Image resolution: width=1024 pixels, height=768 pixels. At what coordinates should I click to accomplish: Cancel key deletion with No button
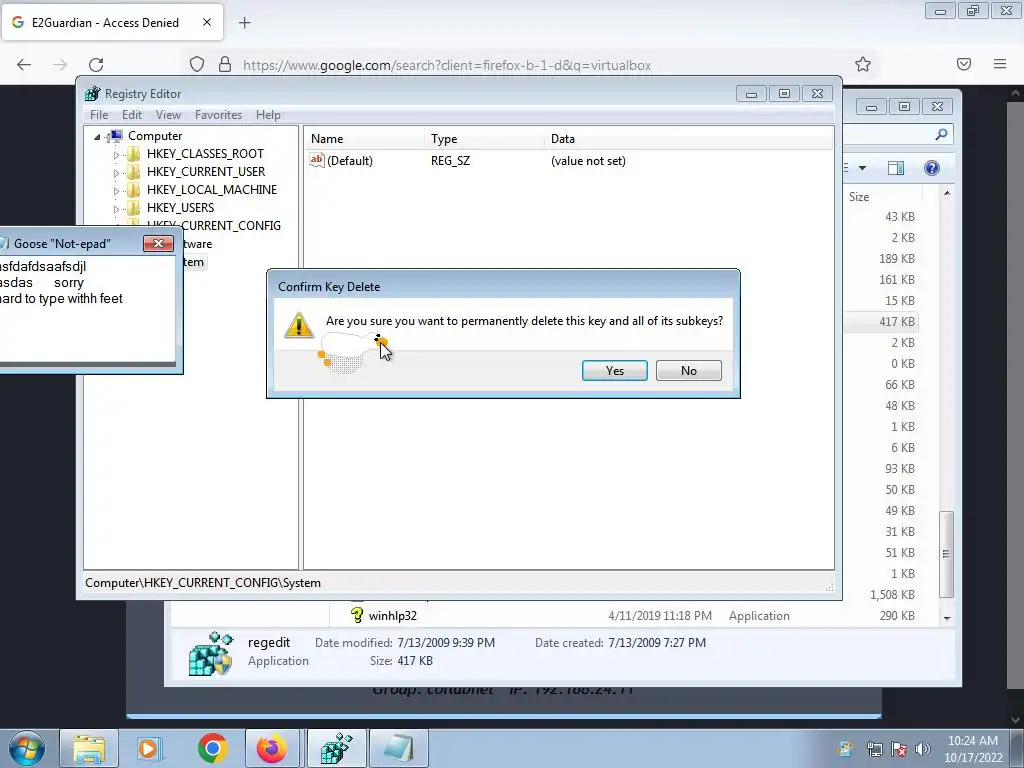point(688,370)
